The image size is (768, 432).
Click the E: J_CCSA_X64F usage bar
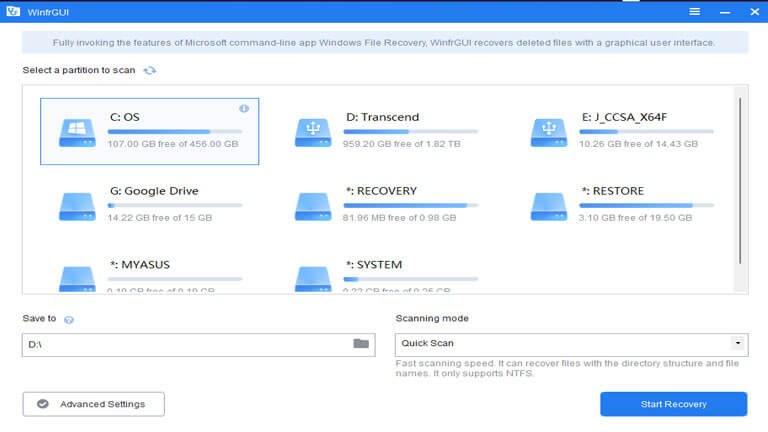coord(646,131)
